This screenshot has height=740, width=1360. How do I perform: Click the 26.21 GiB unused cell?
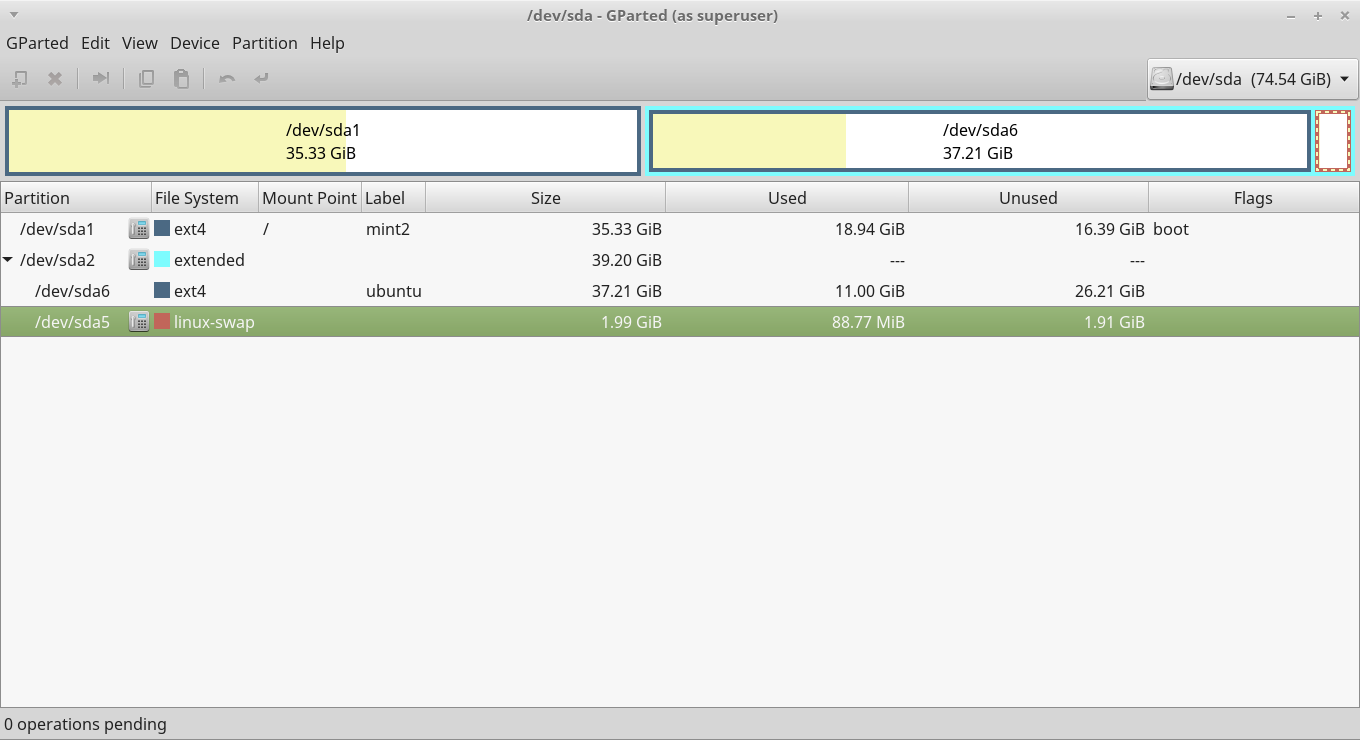pos(1110,291)
